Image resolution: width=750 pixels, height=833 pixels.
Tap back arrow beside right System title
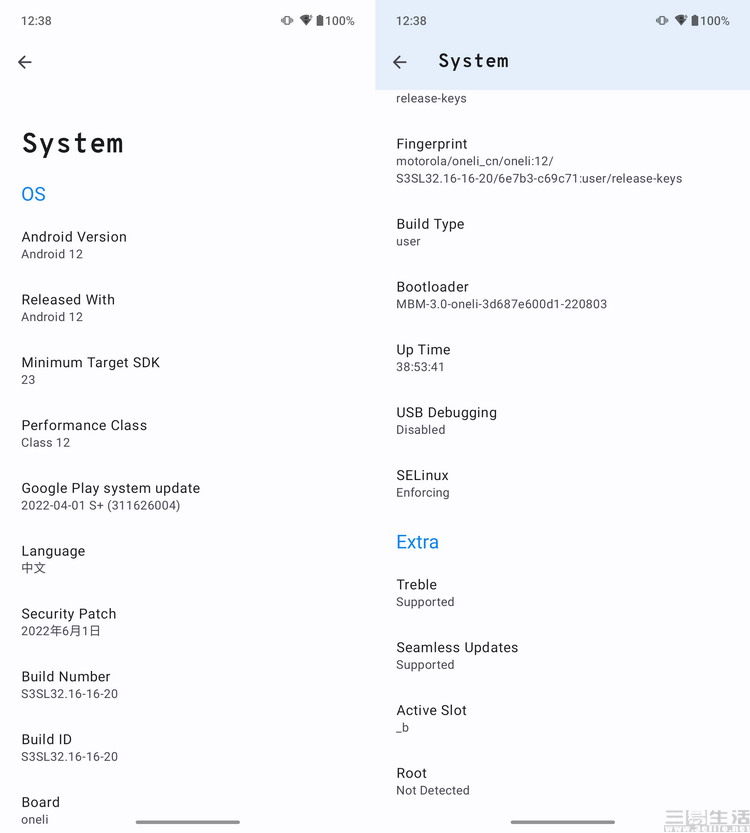click(400, 62)
